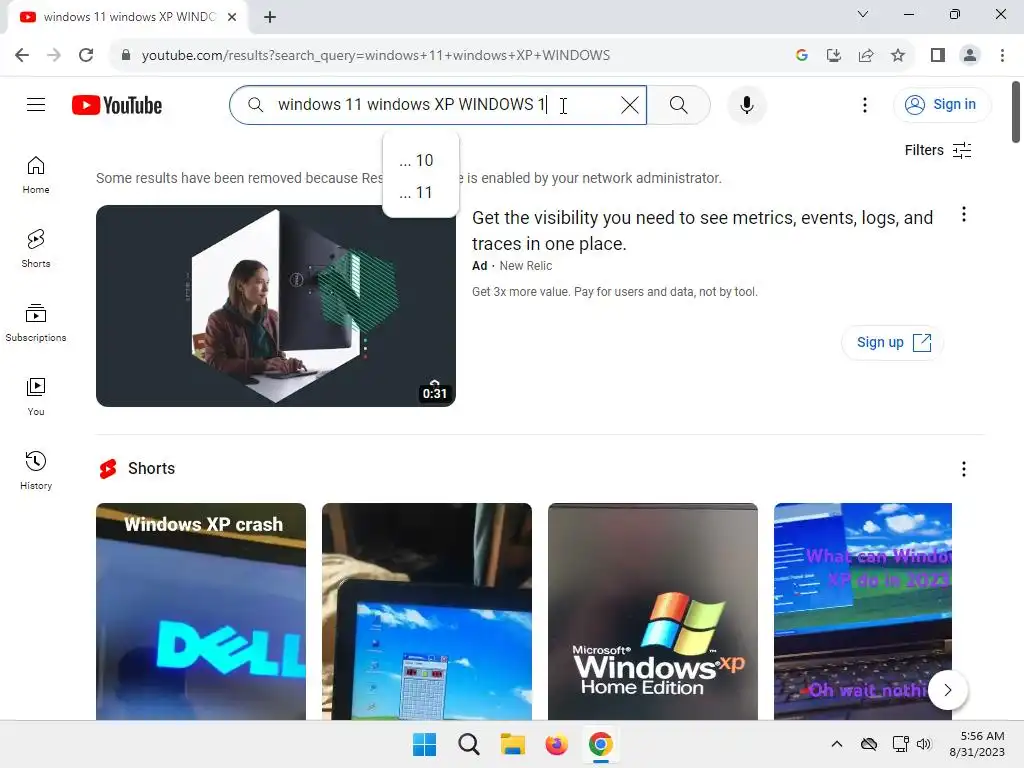Share this page via the share icon
Viewport: 1024px width, 768px height.
point(866,55)
